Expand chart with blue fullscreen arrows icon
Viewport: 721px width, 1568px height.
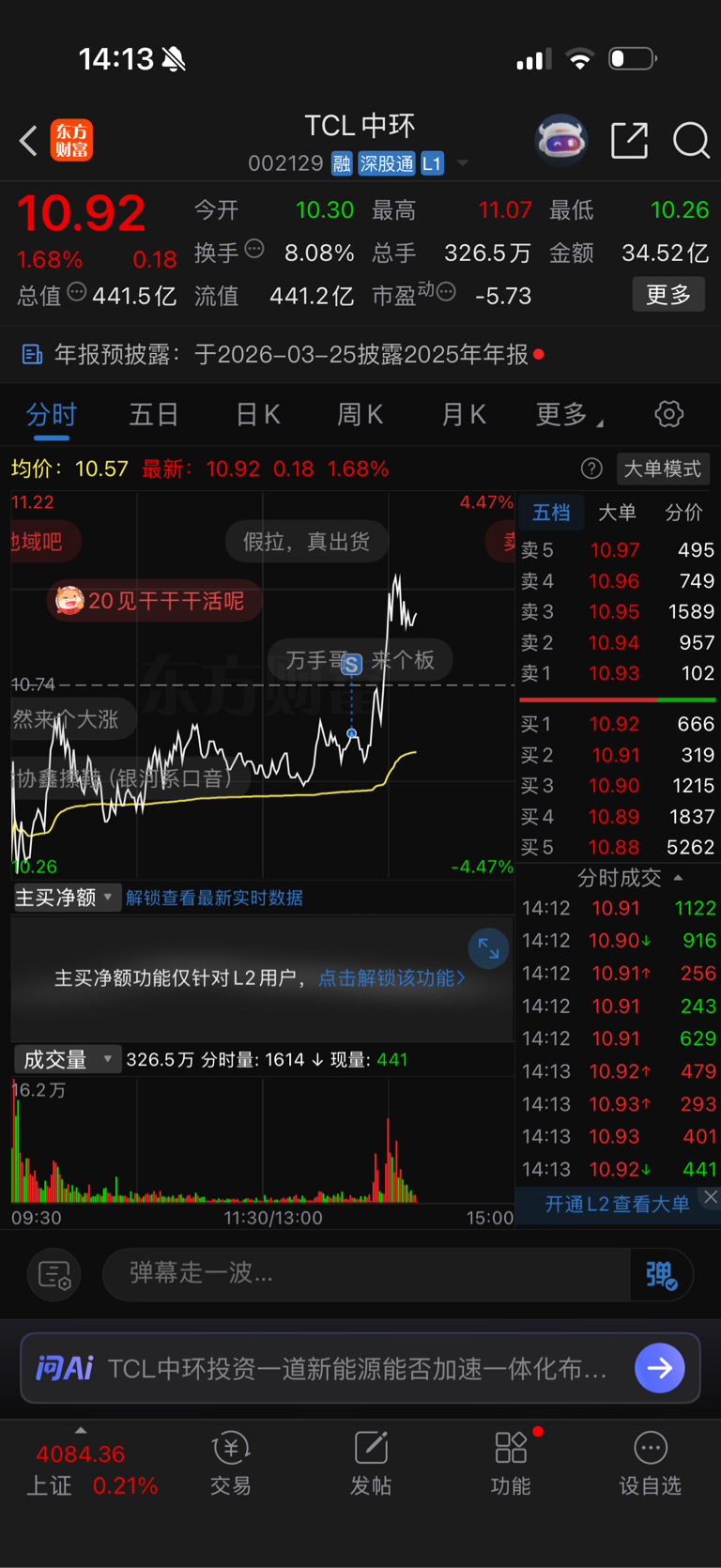coord(488,948)
